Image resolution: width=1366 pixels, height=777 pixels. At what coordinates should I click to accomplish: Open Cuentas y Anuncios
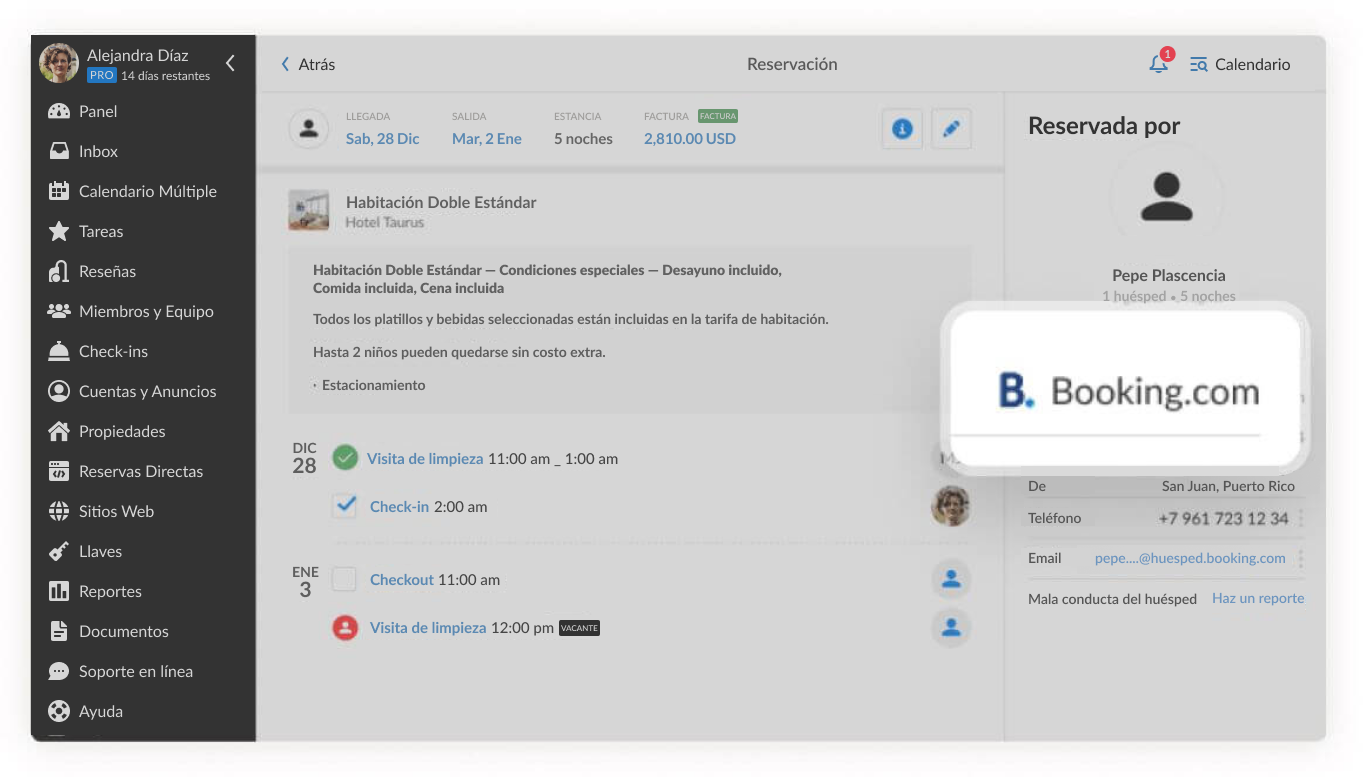coord(147,391)
